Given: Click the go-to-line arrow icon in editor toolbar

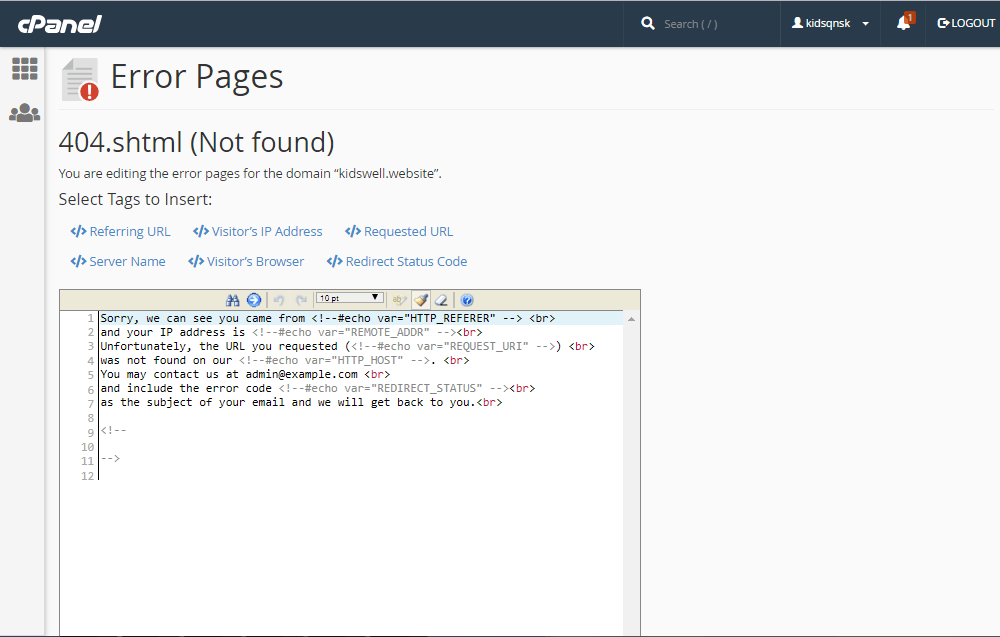Looking at the screenshot, I should [255, 299].
